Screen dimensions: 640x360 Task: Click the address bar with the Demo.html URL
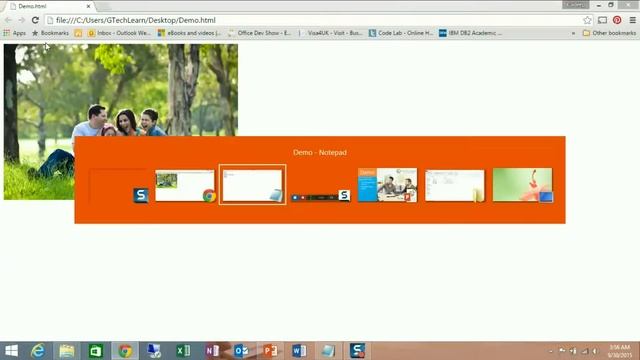pos(314,20)
